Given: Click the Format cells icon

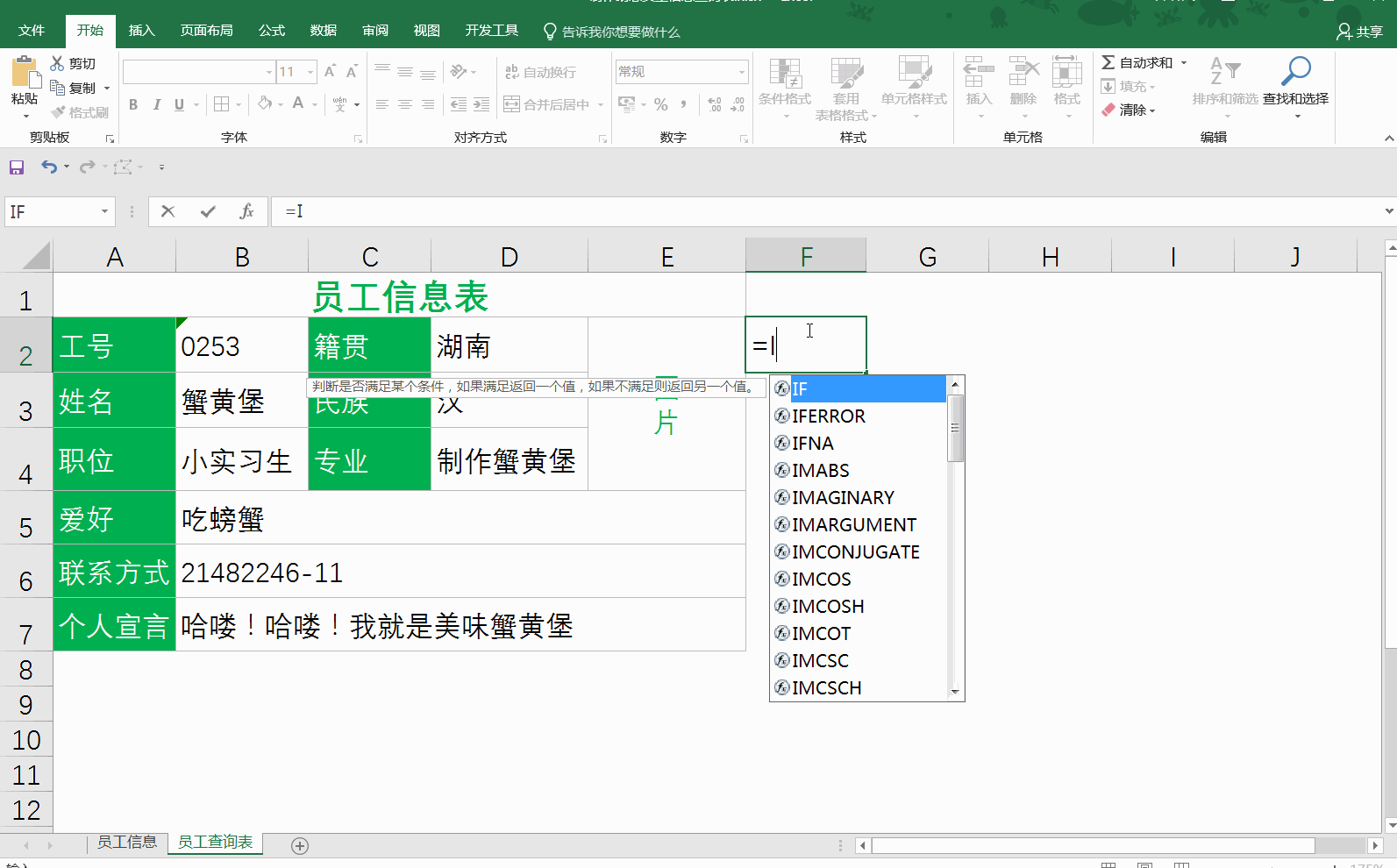Looking at the screenshot, I should (1067, 72).
